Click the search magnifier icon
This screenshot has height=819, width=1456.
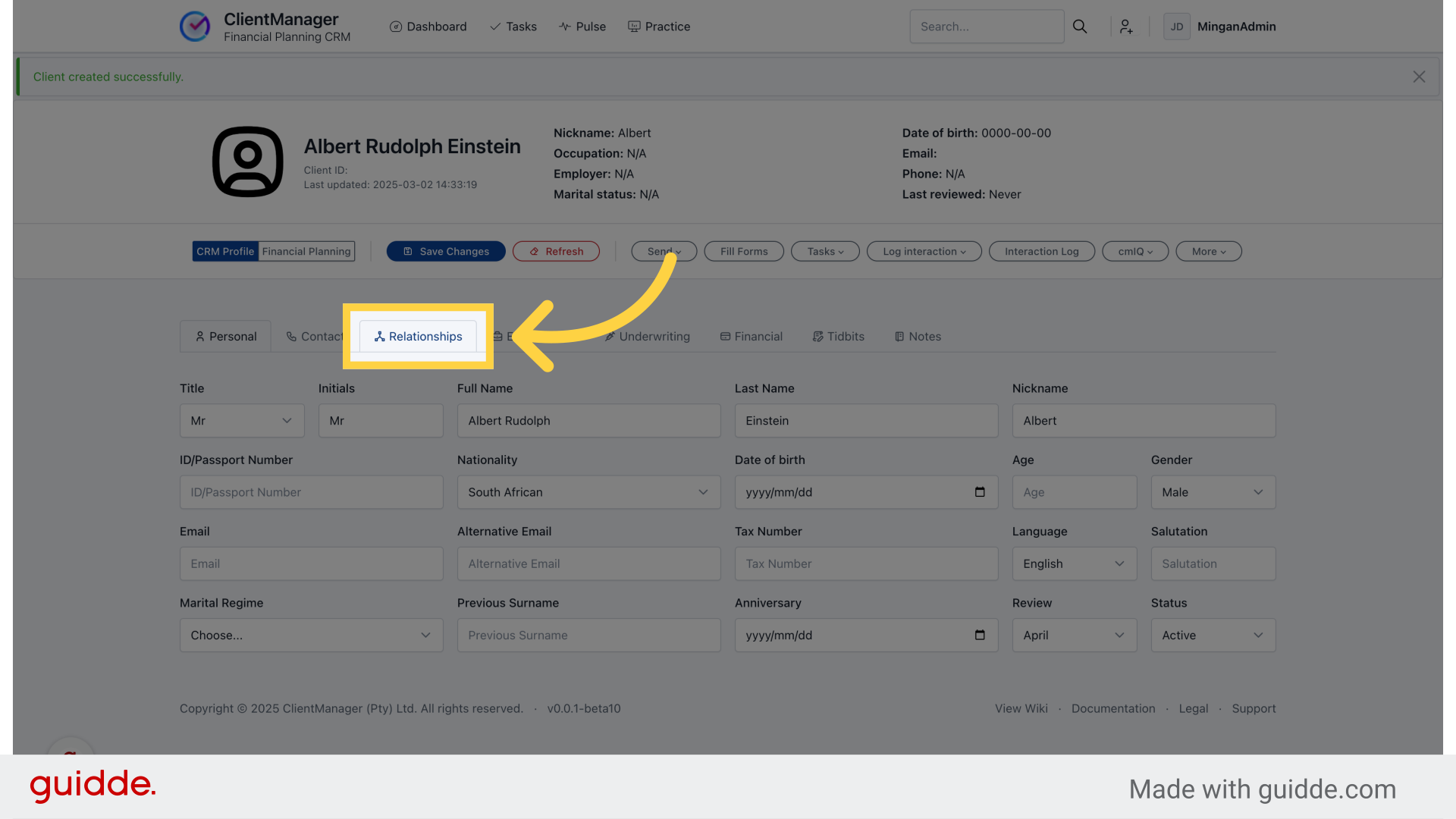[x=1080, y=27]
